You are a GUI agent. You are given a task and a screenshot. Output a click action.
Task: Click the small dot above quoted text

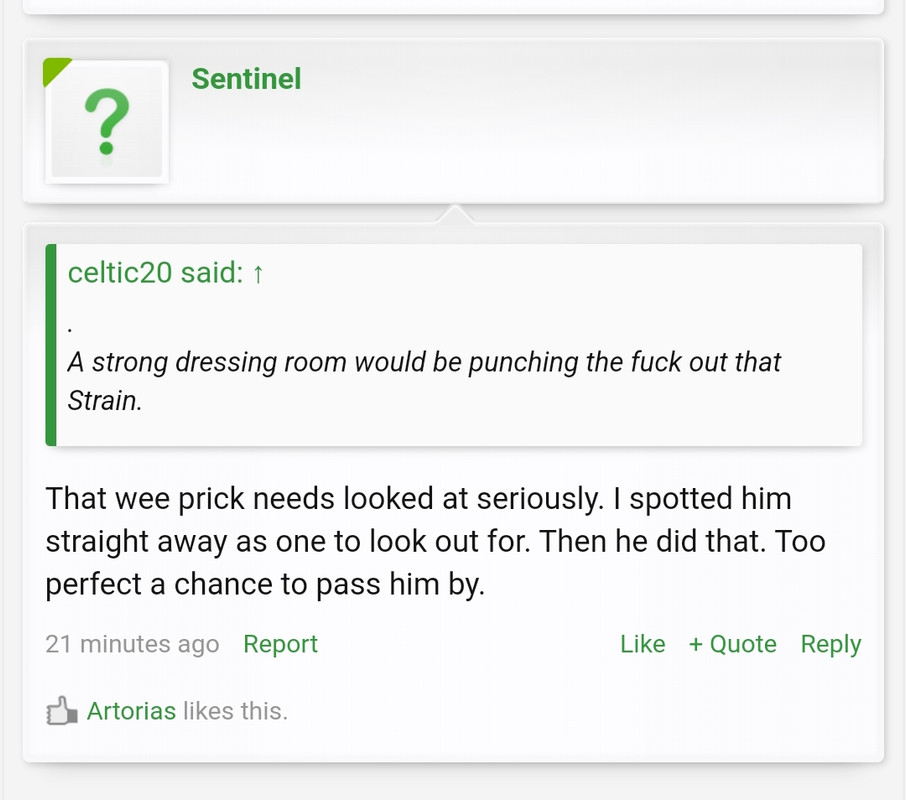point(71,327)
